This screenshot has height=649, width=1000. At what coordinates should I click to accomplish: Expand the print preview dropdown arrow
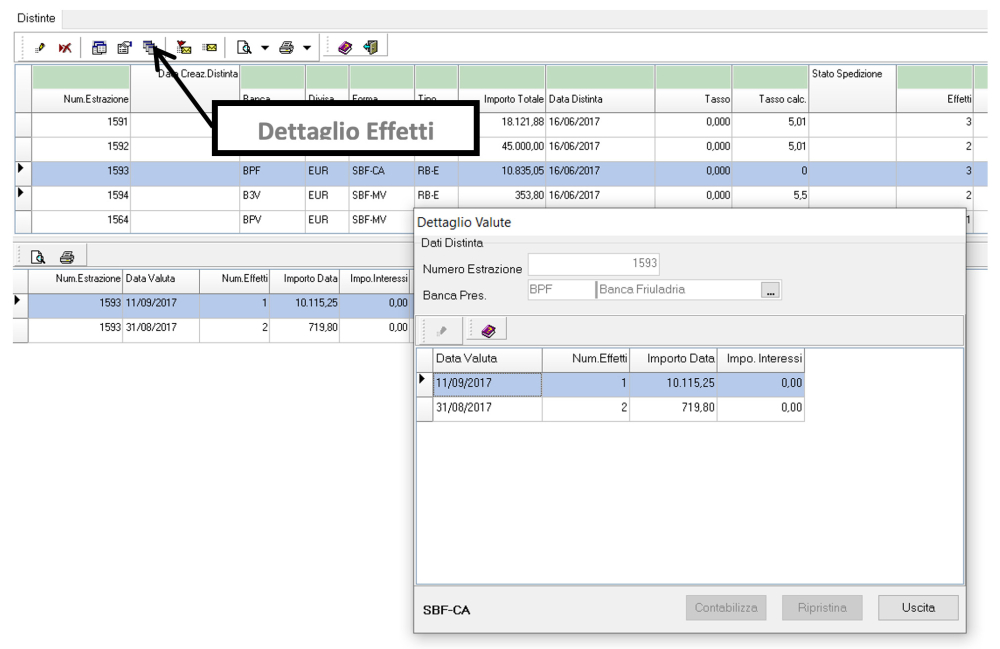pos(265,47)
